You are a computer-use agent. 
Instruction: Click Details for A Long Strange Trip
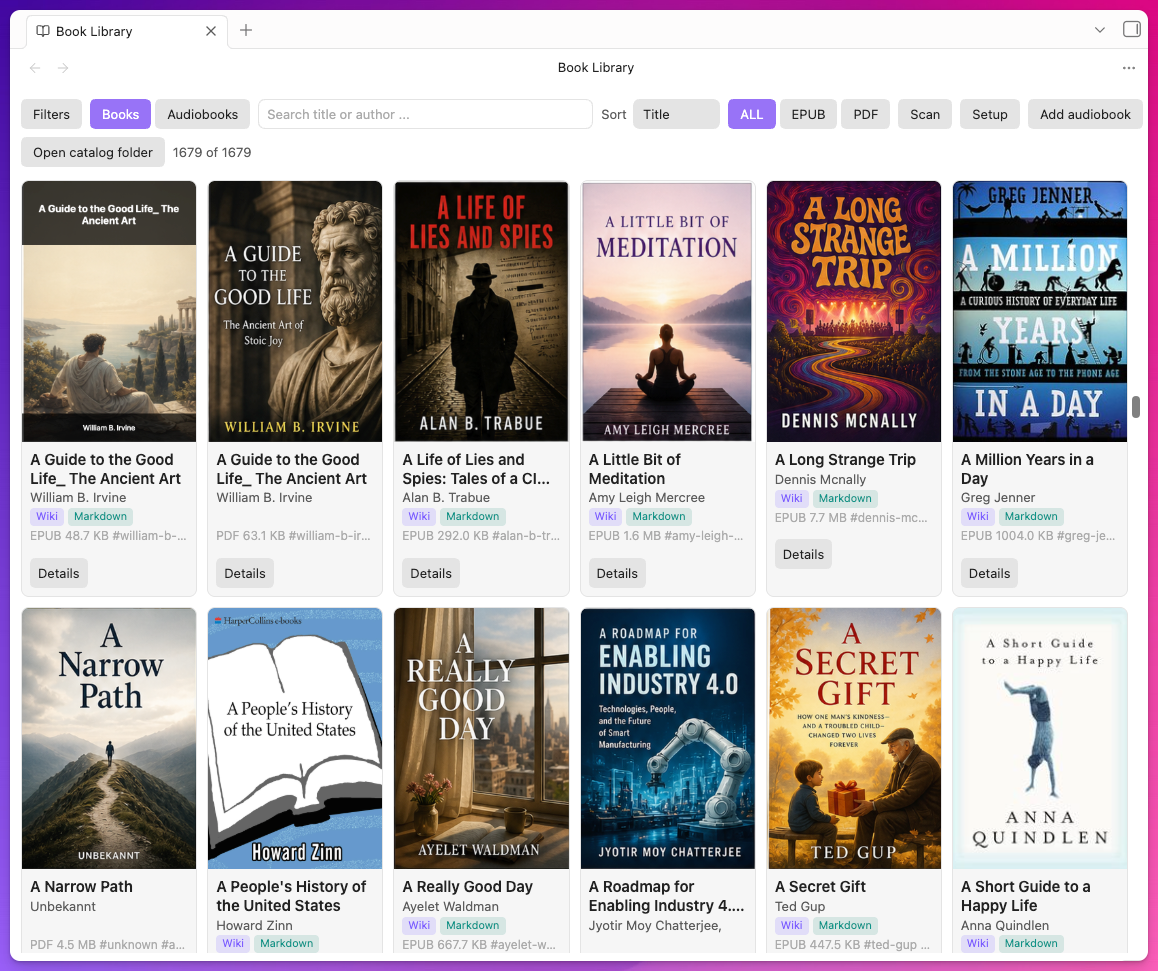(x=803, y=555)
